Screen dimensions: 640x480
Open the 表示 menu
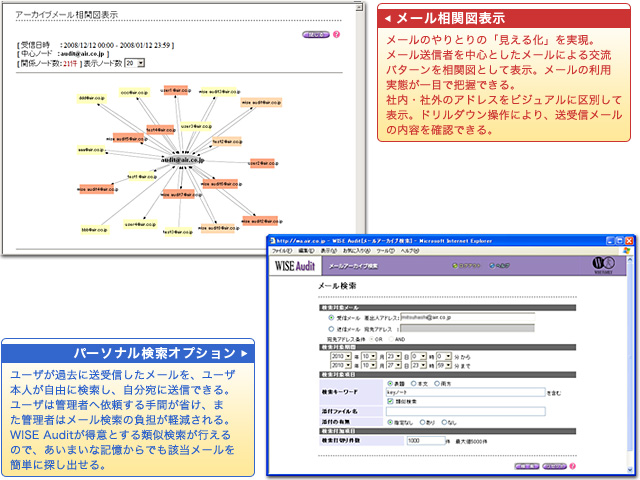point(329,251)
